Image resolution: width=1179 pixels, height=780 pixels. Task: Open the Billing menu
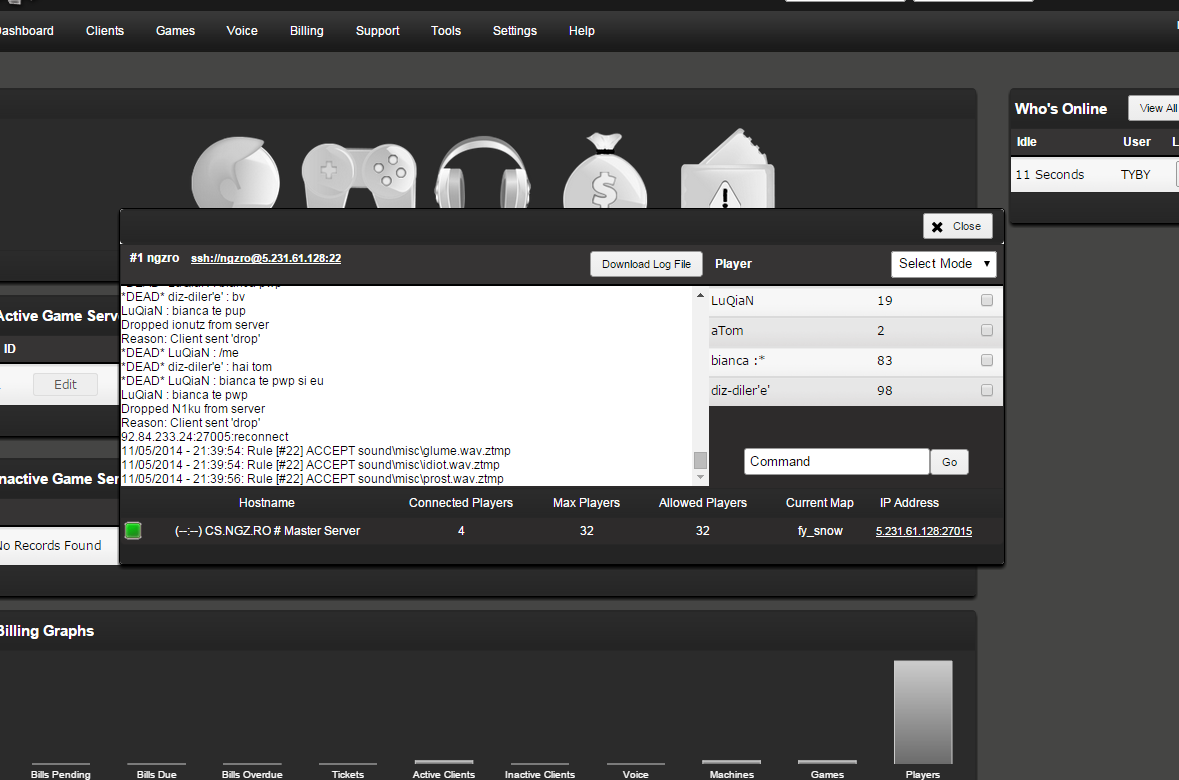(307, 31)
